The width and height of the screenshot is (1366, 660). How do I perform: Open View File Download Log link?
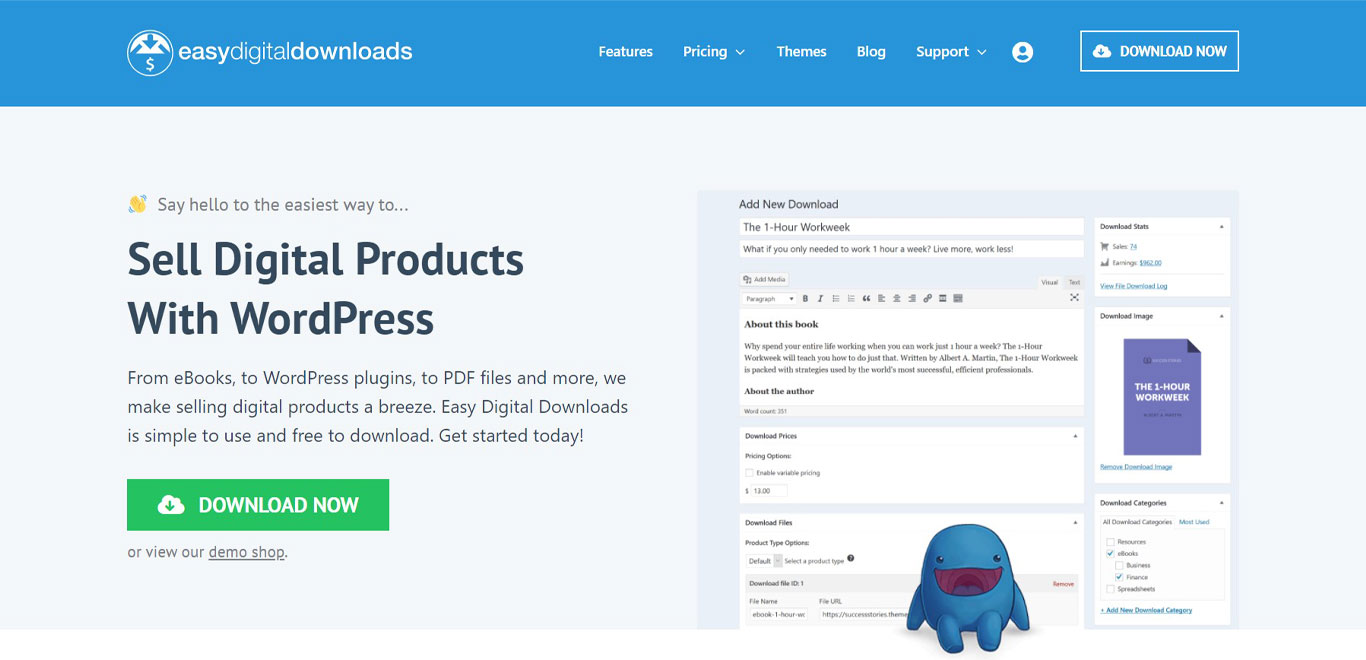1133,286
